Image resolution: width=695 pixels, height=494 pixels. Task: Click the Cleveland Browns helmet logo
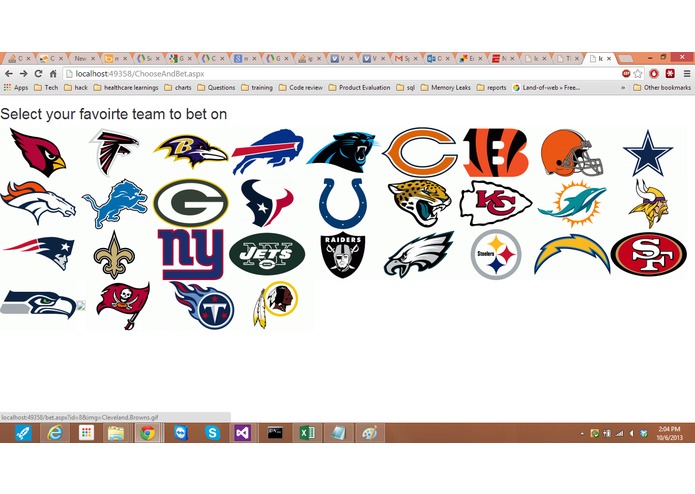[572, 152]
